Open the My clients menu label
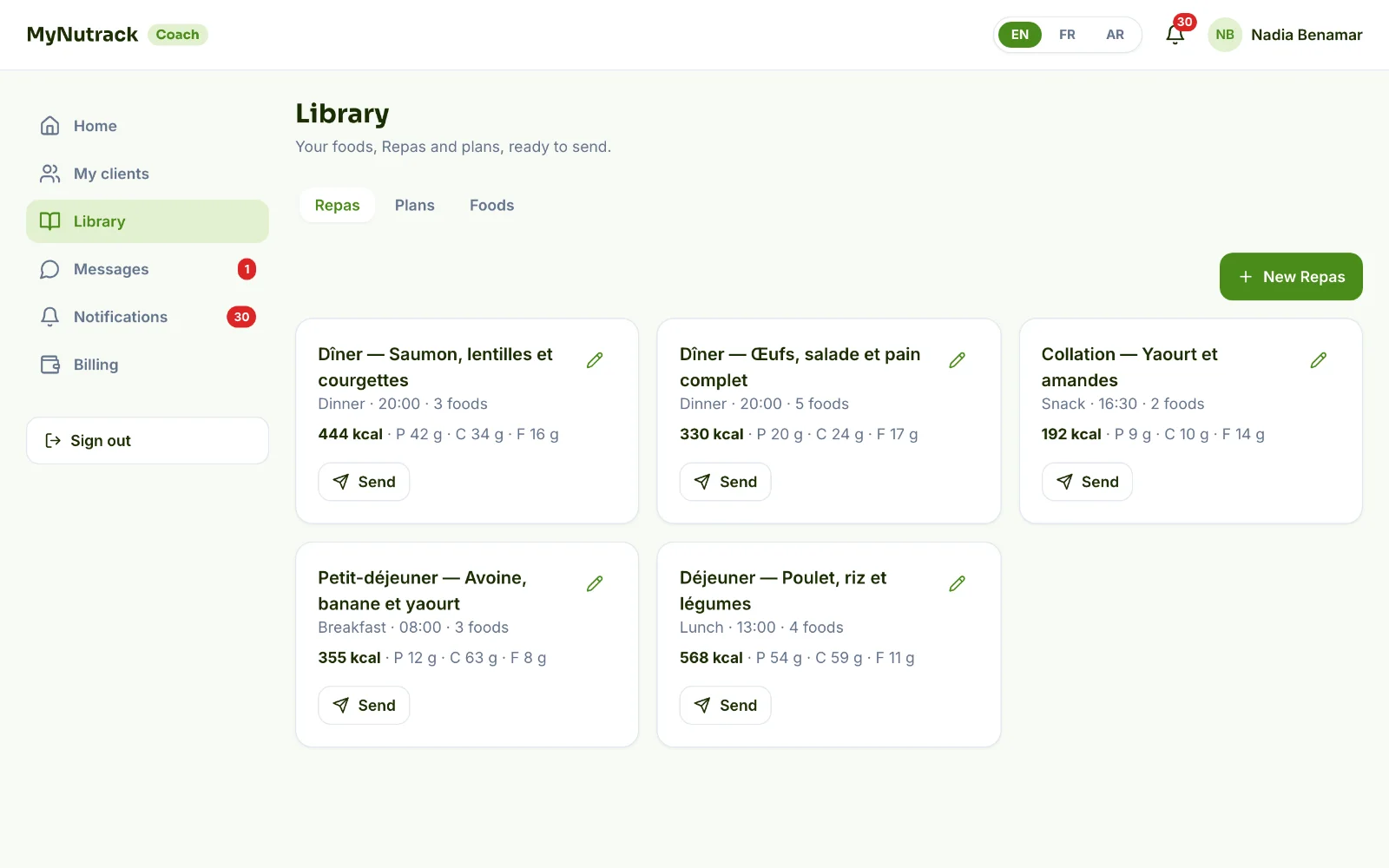The width and height of the screenshot is (1389, 868). [x=111, y=174]
